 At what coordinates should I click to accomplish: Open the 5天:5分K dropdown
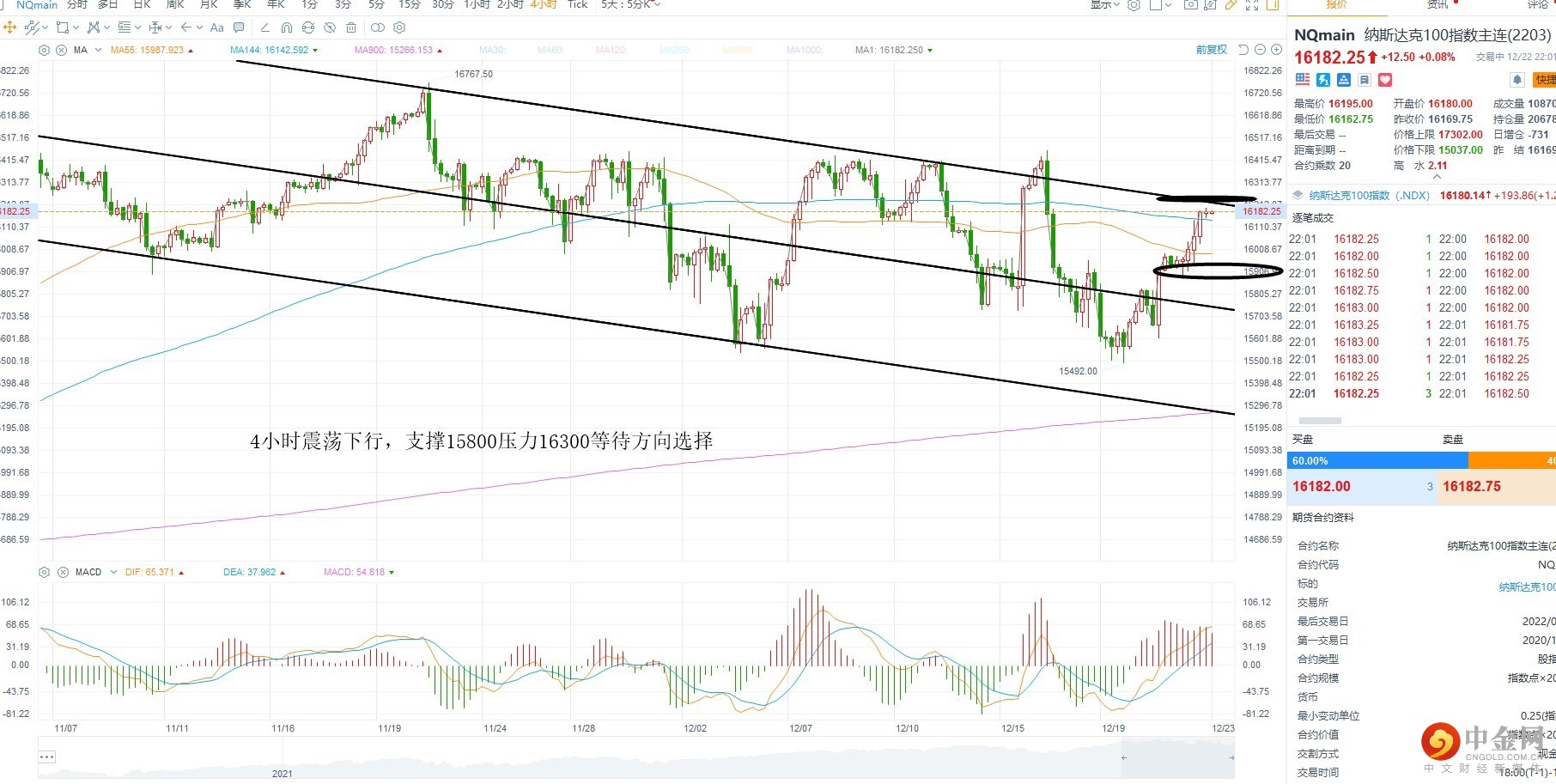click(631, 4)
